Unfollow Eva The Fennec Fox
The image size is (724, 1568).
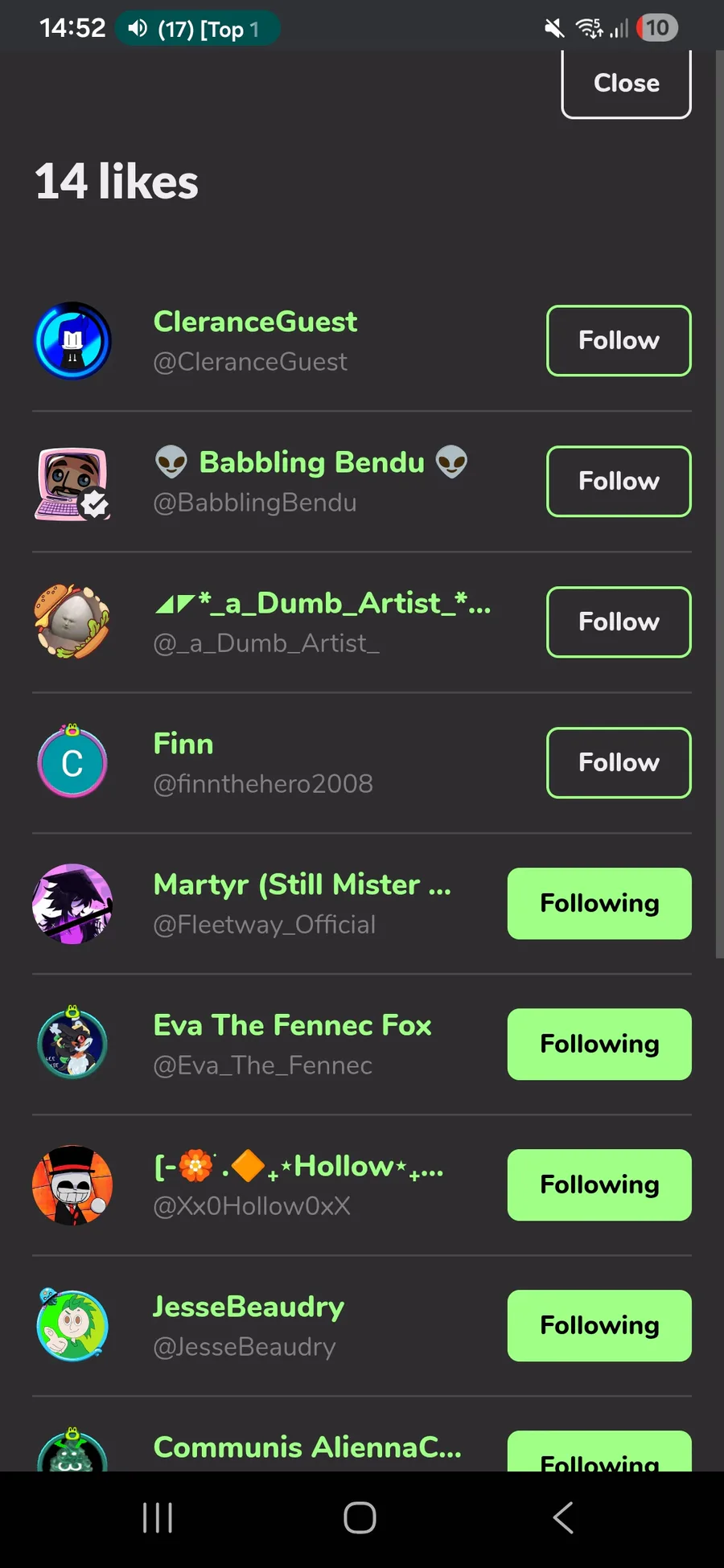(x=599, y=1045)
